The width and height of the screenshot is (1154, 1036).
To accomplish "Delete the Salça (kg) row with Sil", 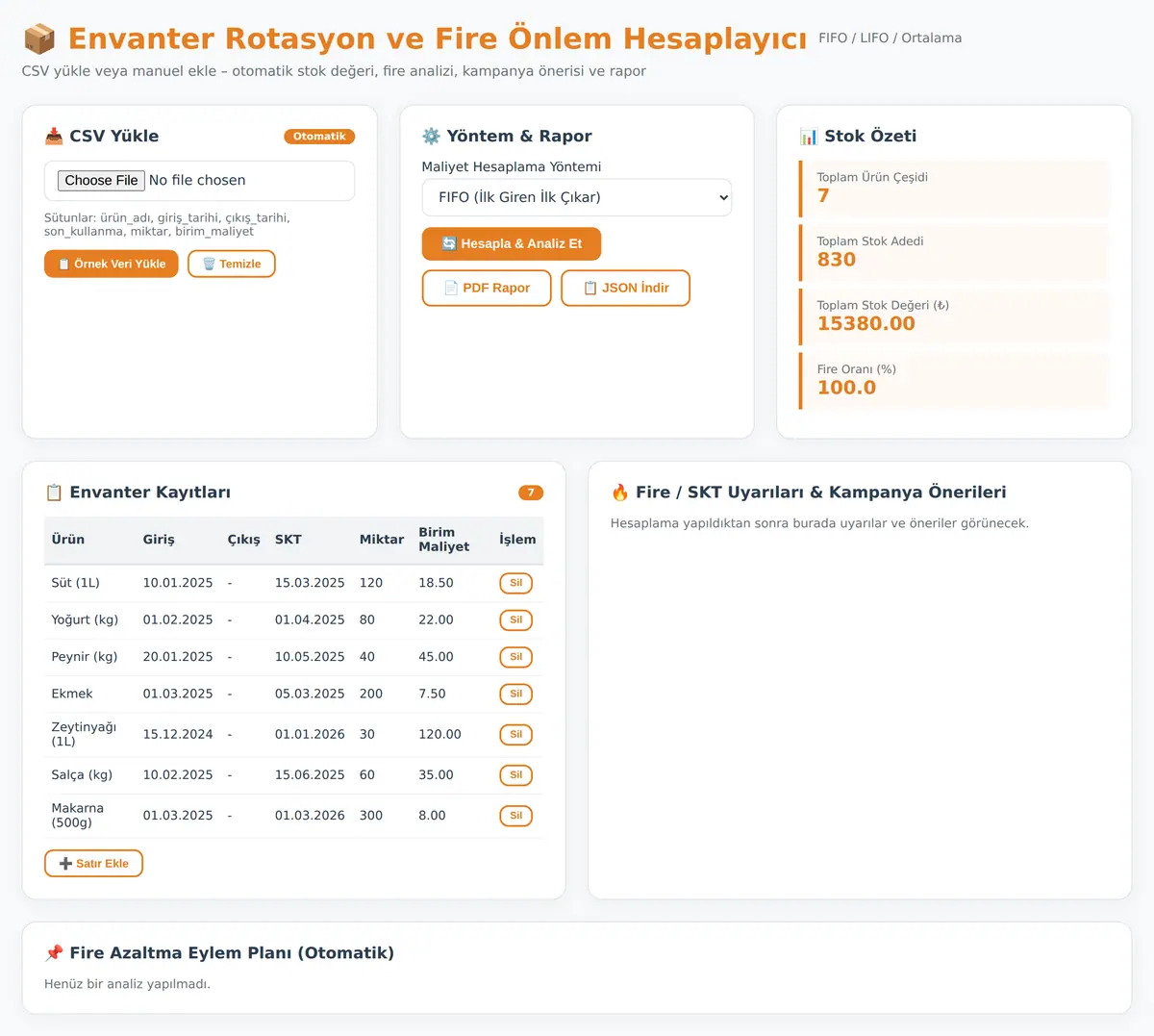I will [516, 775].
